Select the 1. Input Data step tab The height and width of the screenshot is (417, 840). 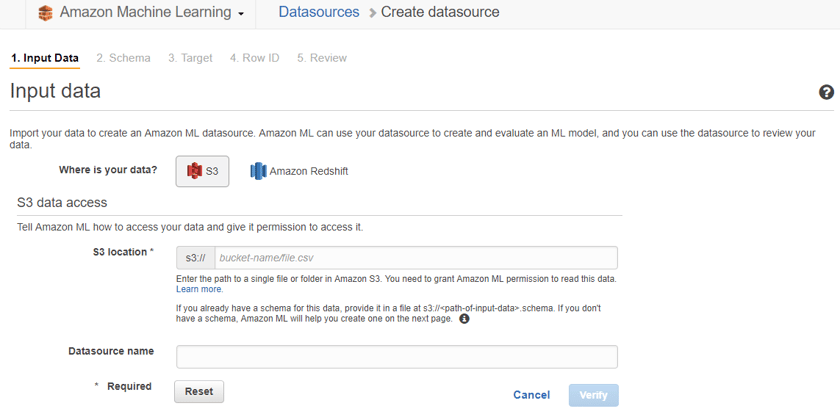(45, 58)
